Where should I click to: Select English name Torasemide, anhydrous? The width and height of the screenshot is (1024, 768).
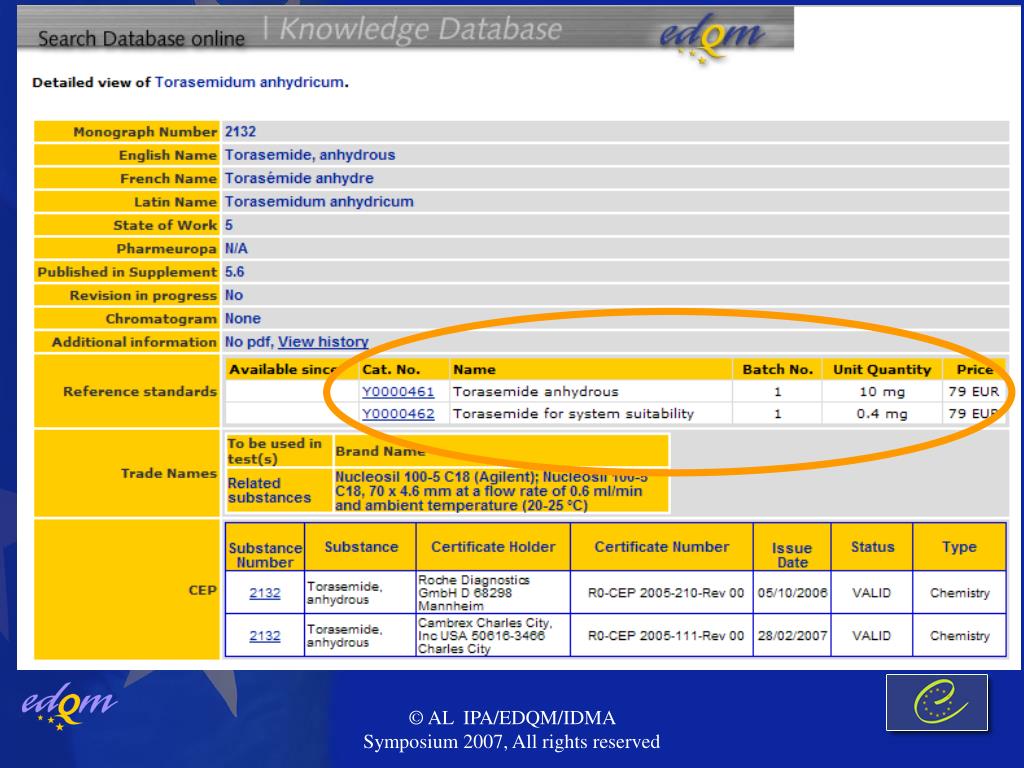coord(310,155)
